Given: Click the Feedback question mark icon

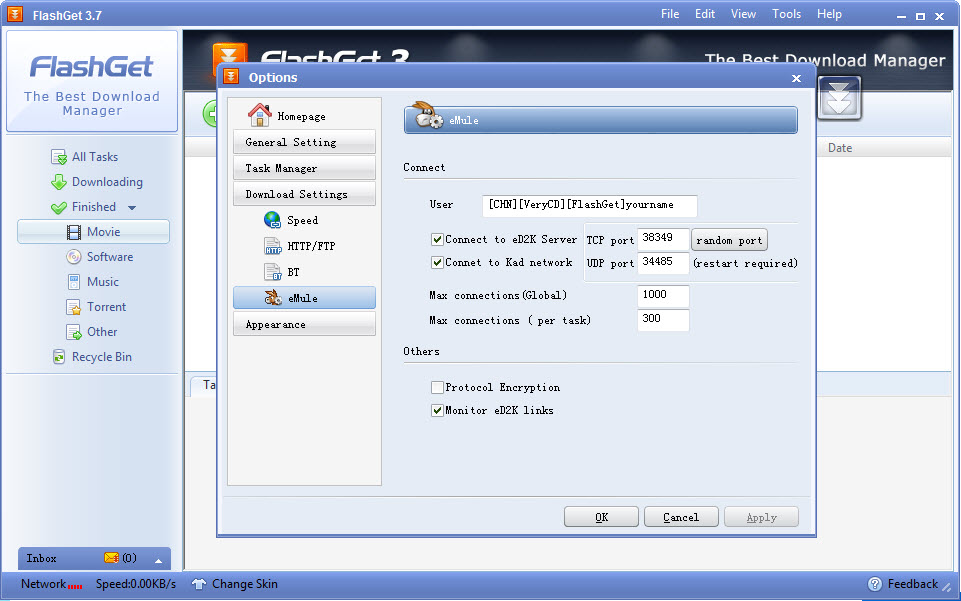Looking at the screenshot, I should coord(875,584).
